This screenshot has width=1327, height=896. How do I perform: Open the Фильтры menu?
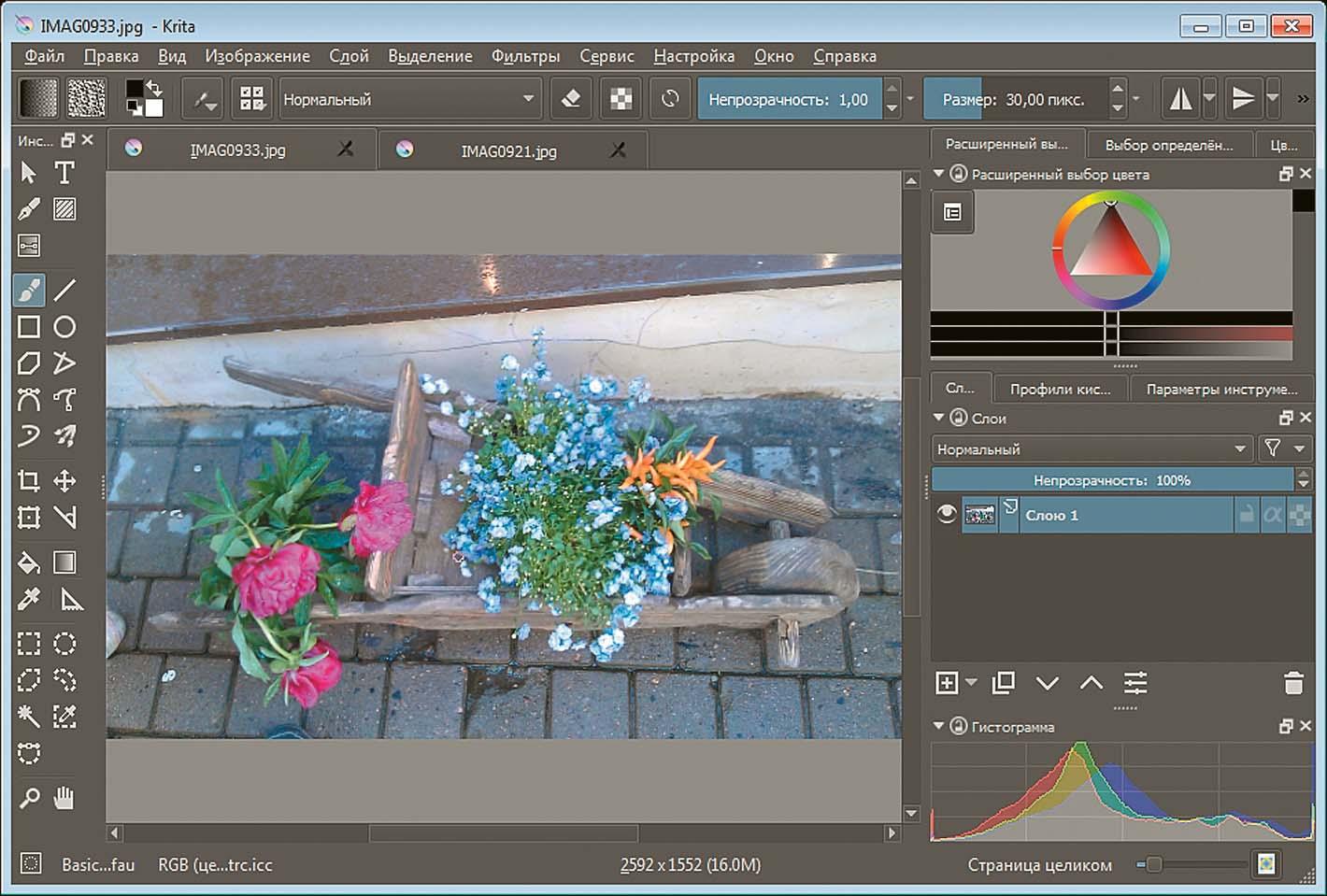[525, 56]
